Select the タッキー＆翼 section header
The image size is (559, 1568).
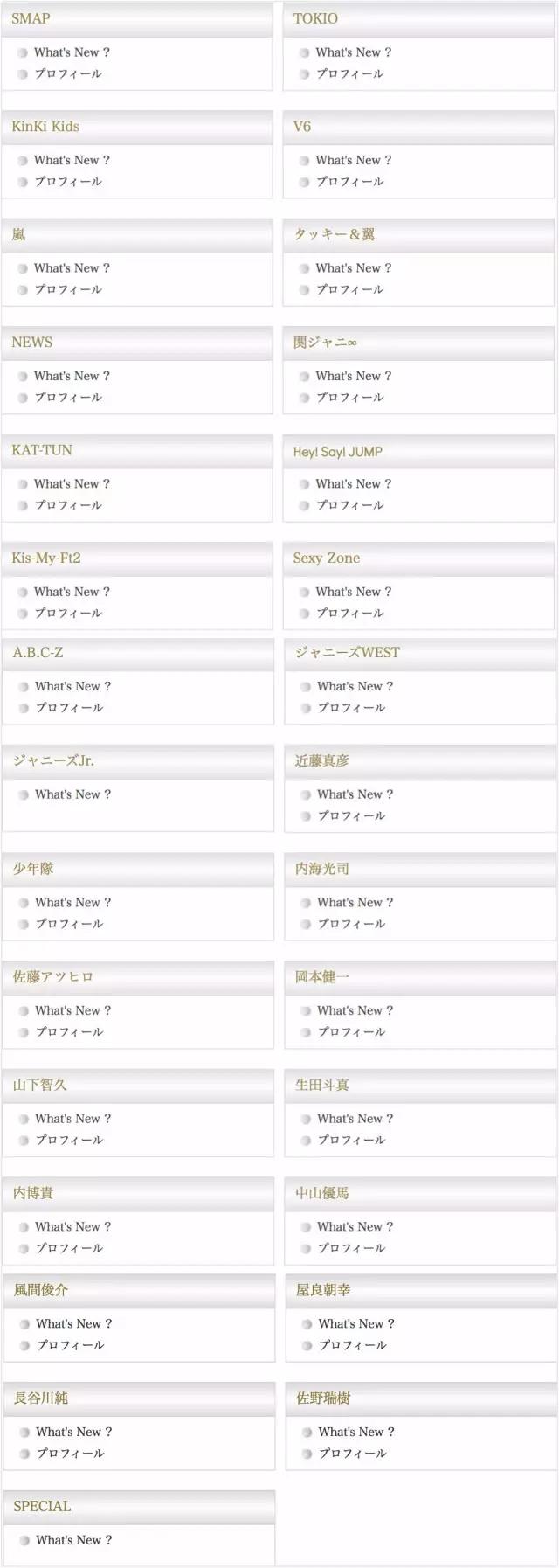pyautogui.click(x=334, y=234)
